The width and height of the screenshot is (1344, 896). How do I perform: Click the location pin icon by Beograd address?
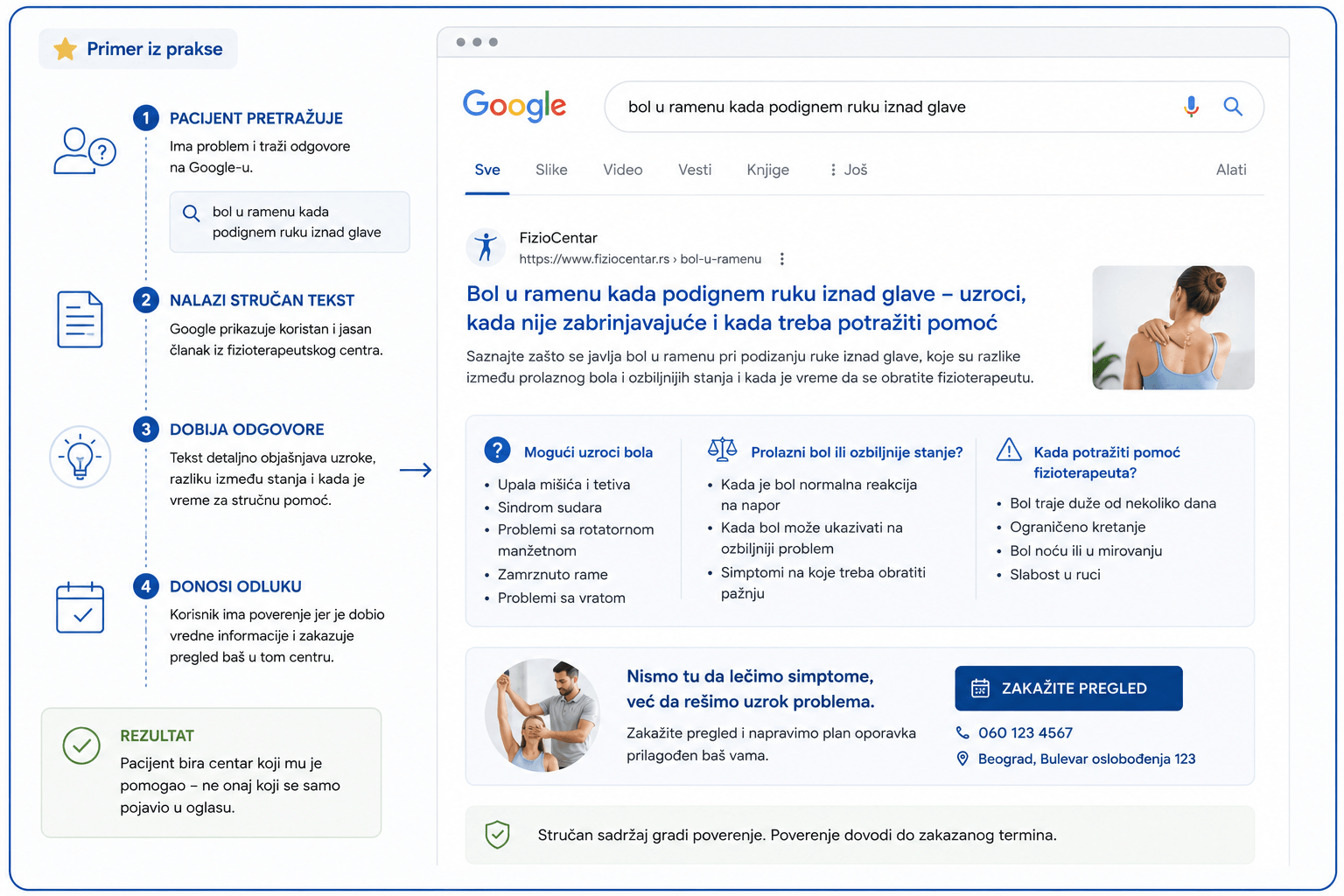tap(962, 759)
